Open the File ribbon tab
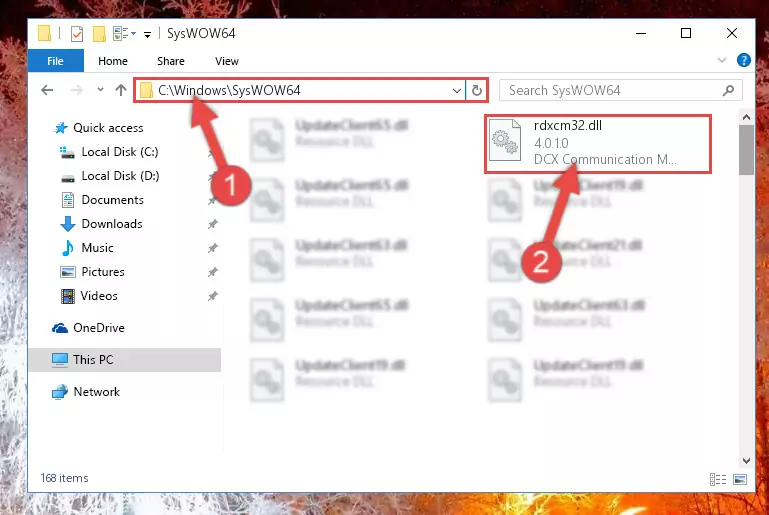 (55, 61)
